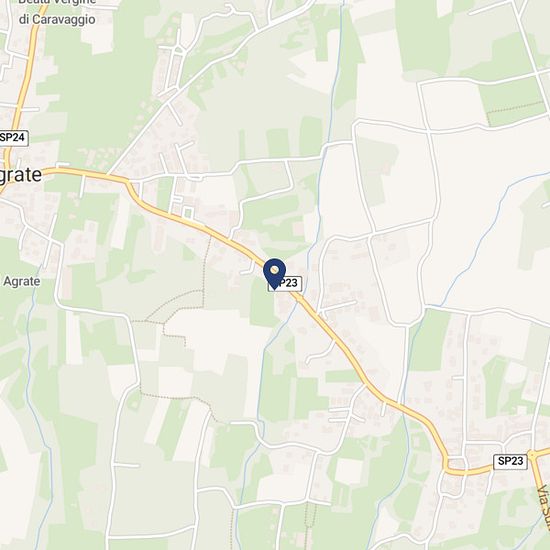Select the SP24 road shield
The image size is (550, 550).
(x=13, y=138)
